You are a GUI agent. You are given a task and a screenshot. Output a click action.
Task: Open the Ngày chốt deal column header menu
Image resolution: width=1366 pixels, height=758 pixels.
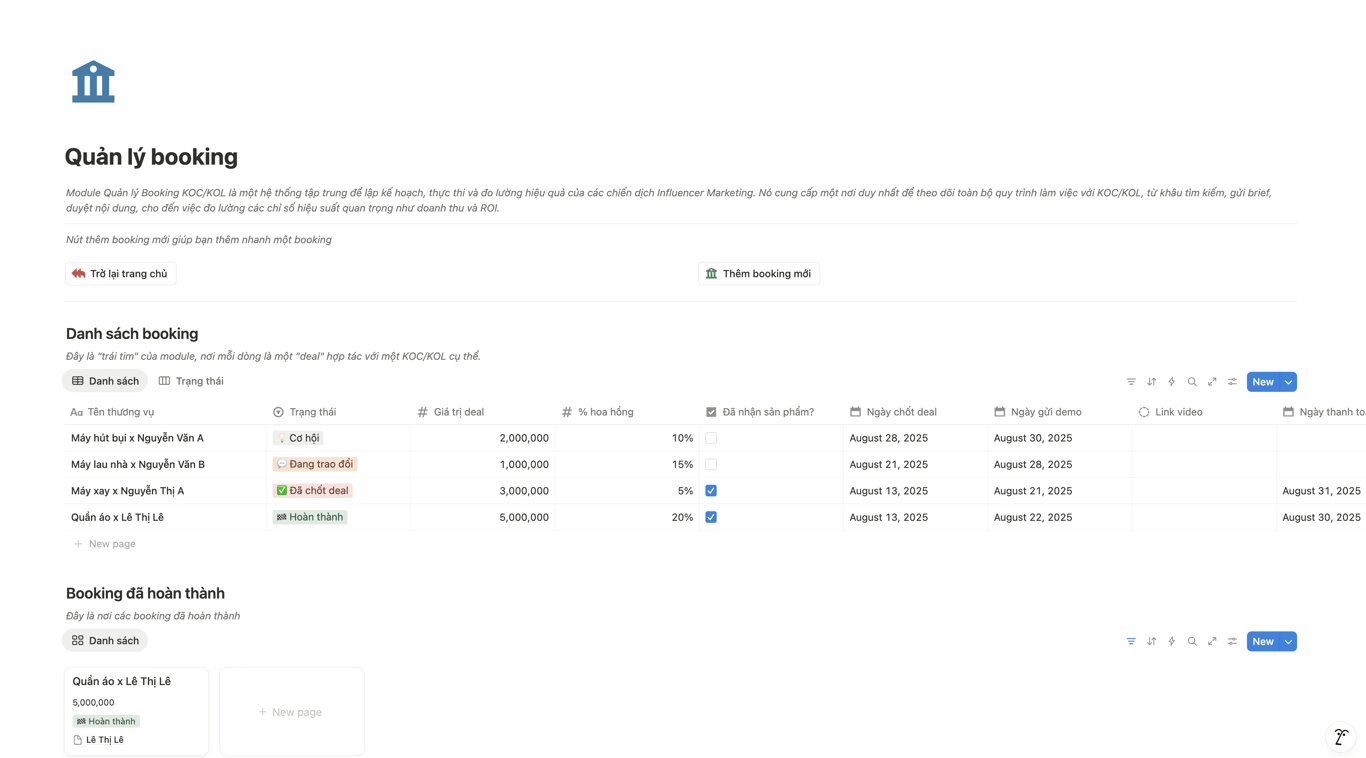(x=915, y=412)
